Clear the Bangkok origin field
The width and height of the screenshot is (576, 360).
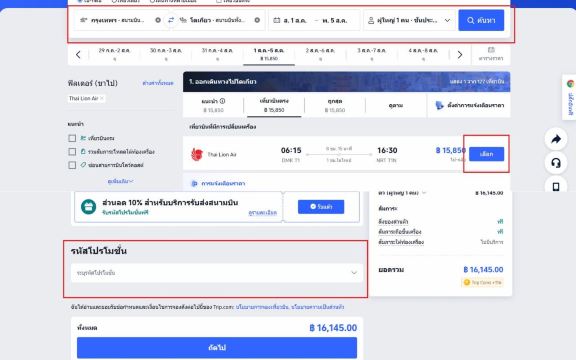click(x=158, y=20)
